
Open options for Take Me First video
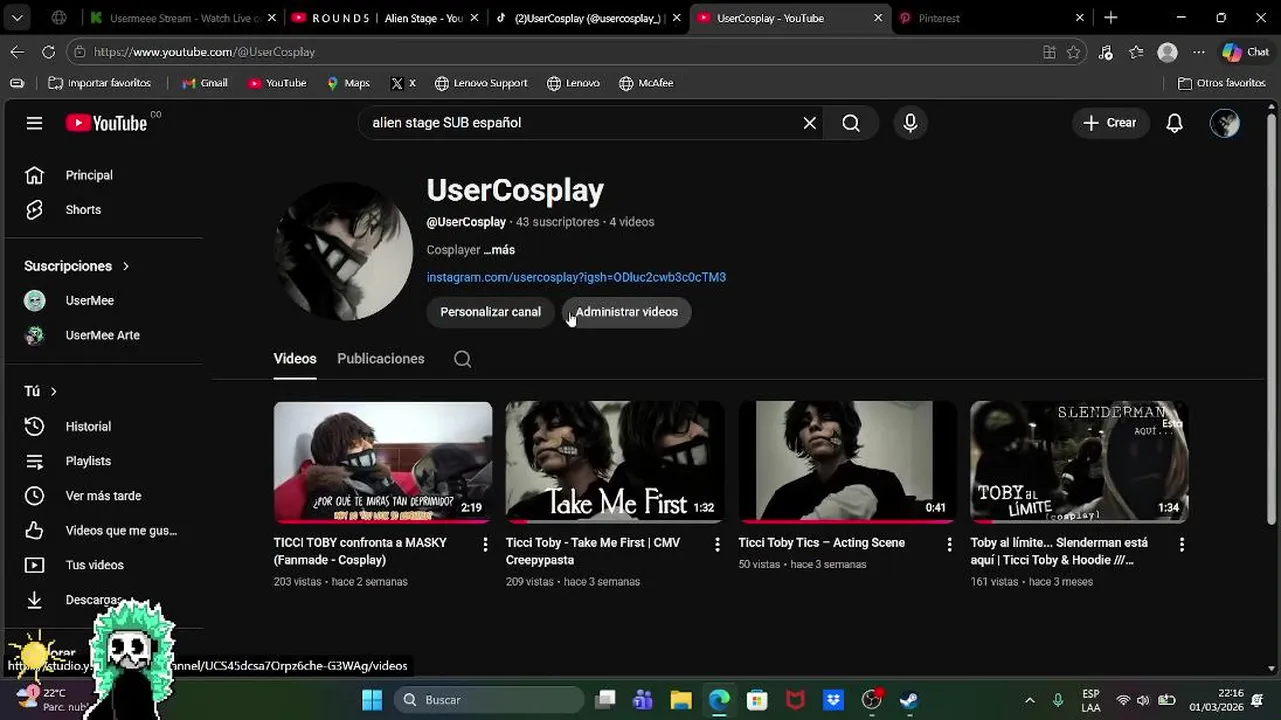click(717, 545)
